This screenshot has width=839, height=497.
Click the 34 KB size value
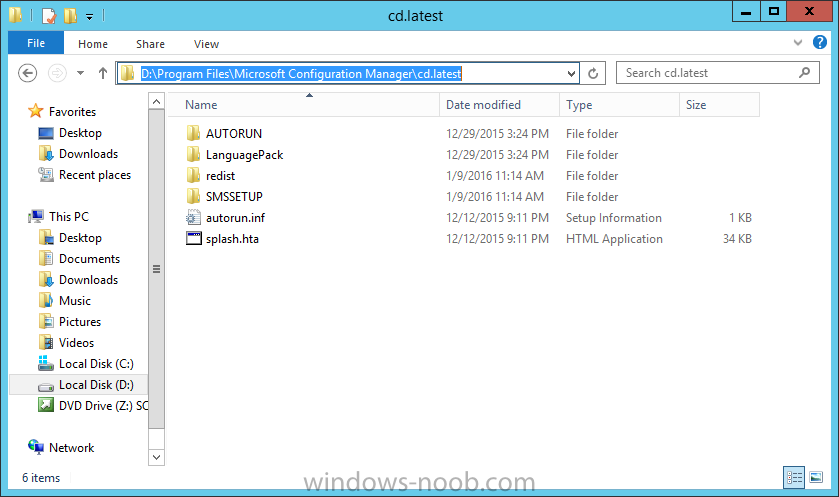pos(737,239)
